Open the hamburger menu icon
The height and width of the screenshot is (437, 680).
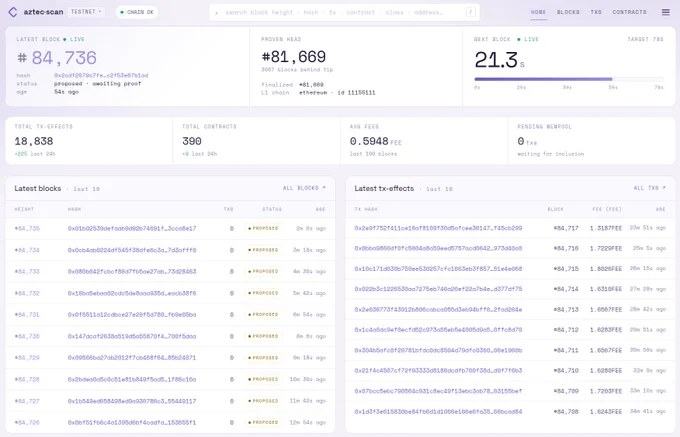(x=666, y=12)
